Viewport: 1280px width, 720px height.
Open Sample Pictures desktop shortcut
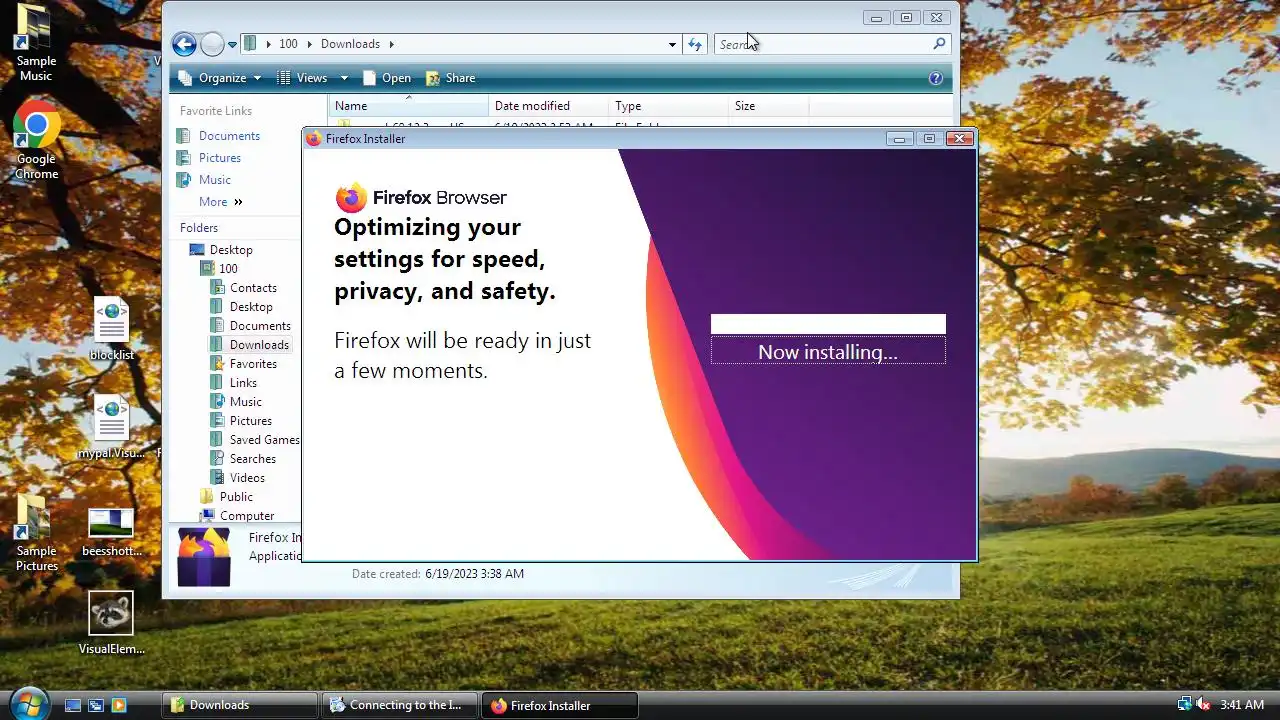click(x=36, y=532)
